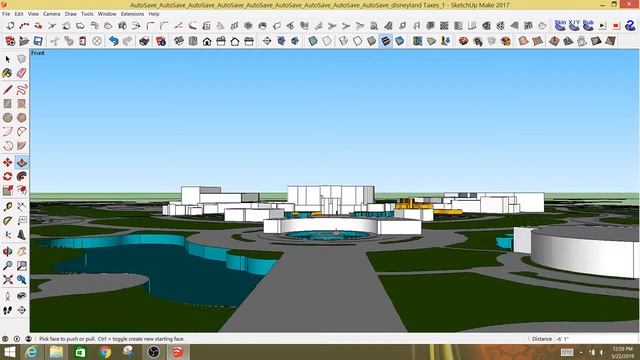The height and width of the screenshot is (360, 640).
Task: Activate the highlighted Push/Pull tool
Action: pyautogui.click(x=22, y=162)
